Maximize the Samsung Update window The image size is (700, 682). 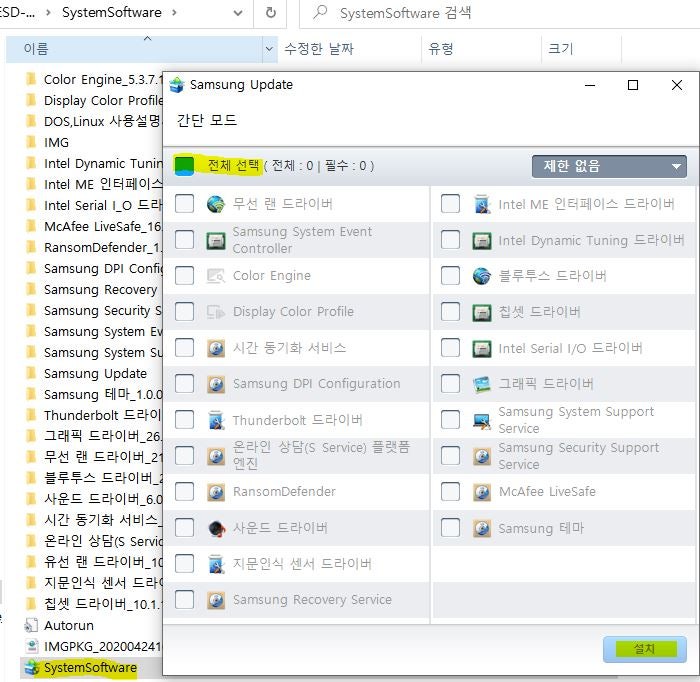coord(633,85)
